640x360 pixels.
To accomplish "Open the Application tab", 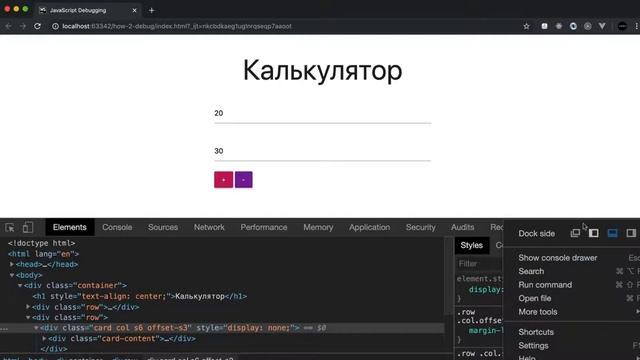I will [x=369, y=227].
